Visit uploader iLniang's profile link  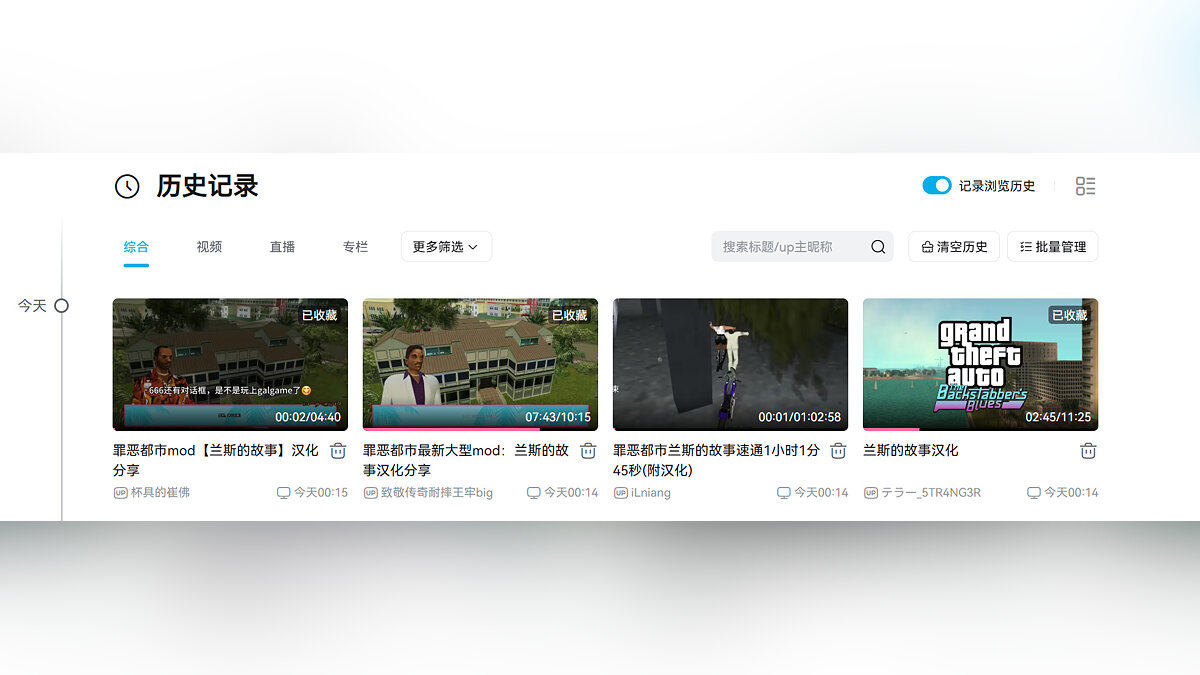tap(651, 493)
